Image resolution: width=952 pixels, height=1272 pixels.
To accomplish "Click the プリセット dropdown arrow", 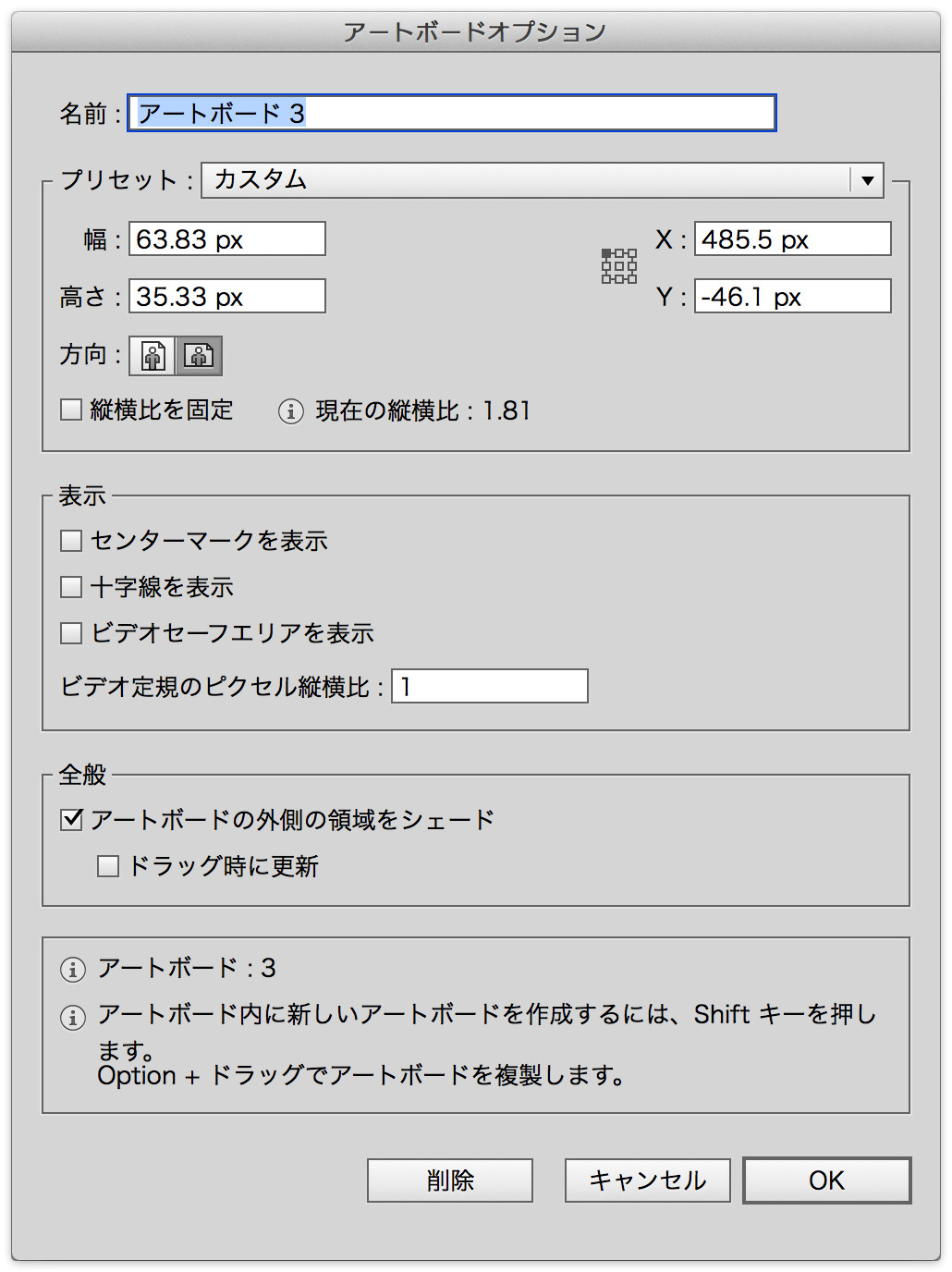I will click(x=867, y=180).
